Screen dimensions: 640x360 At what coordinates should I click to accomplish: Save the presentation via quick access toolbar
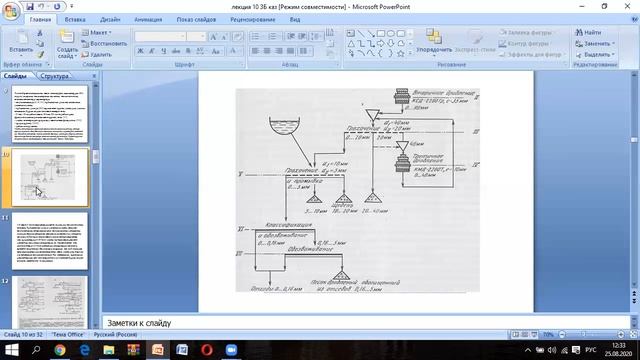coord(30,7)
